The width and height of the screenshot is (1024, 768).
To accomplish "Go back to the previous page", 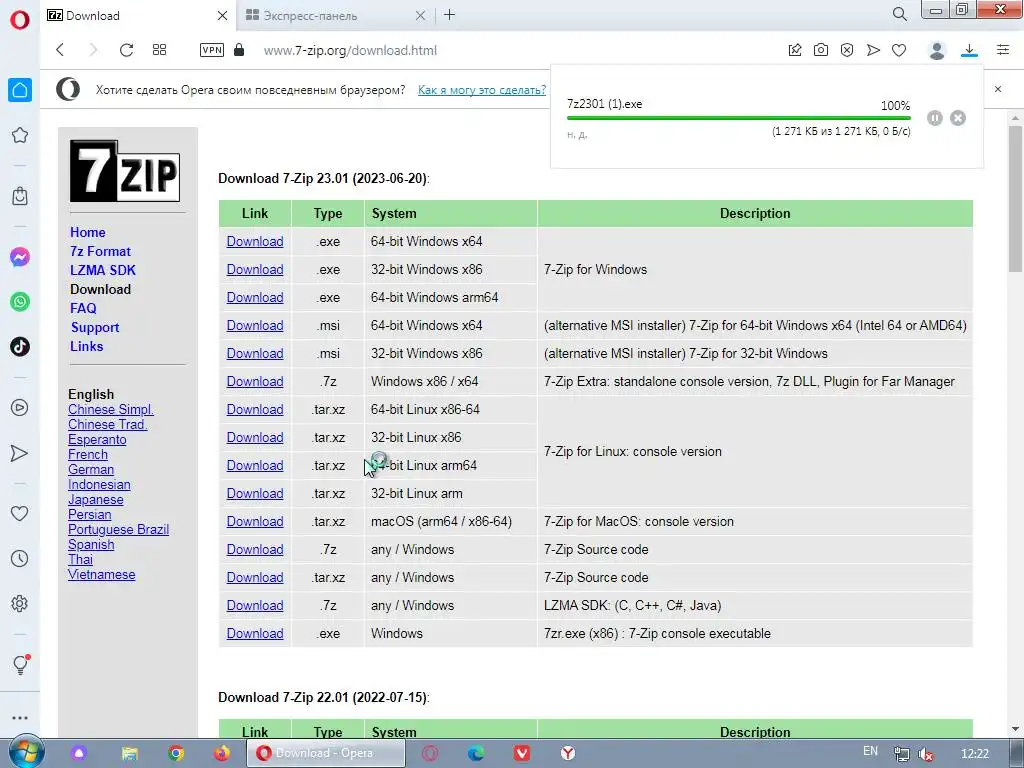I will tap(60, 50).
